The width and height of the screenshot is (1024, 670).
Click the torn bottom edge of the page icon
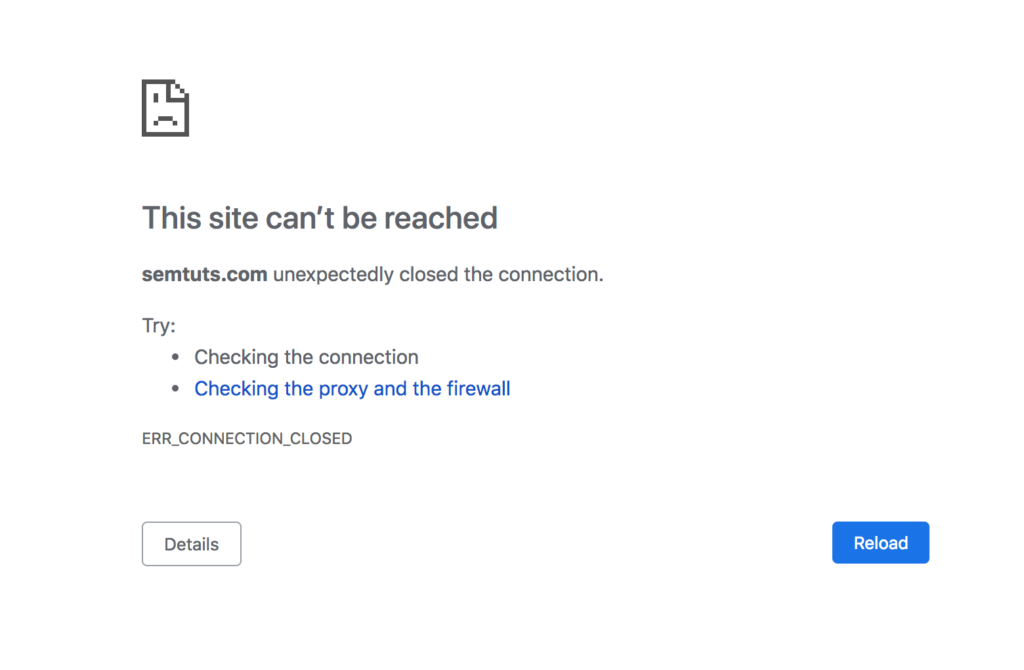click(165, 133)
